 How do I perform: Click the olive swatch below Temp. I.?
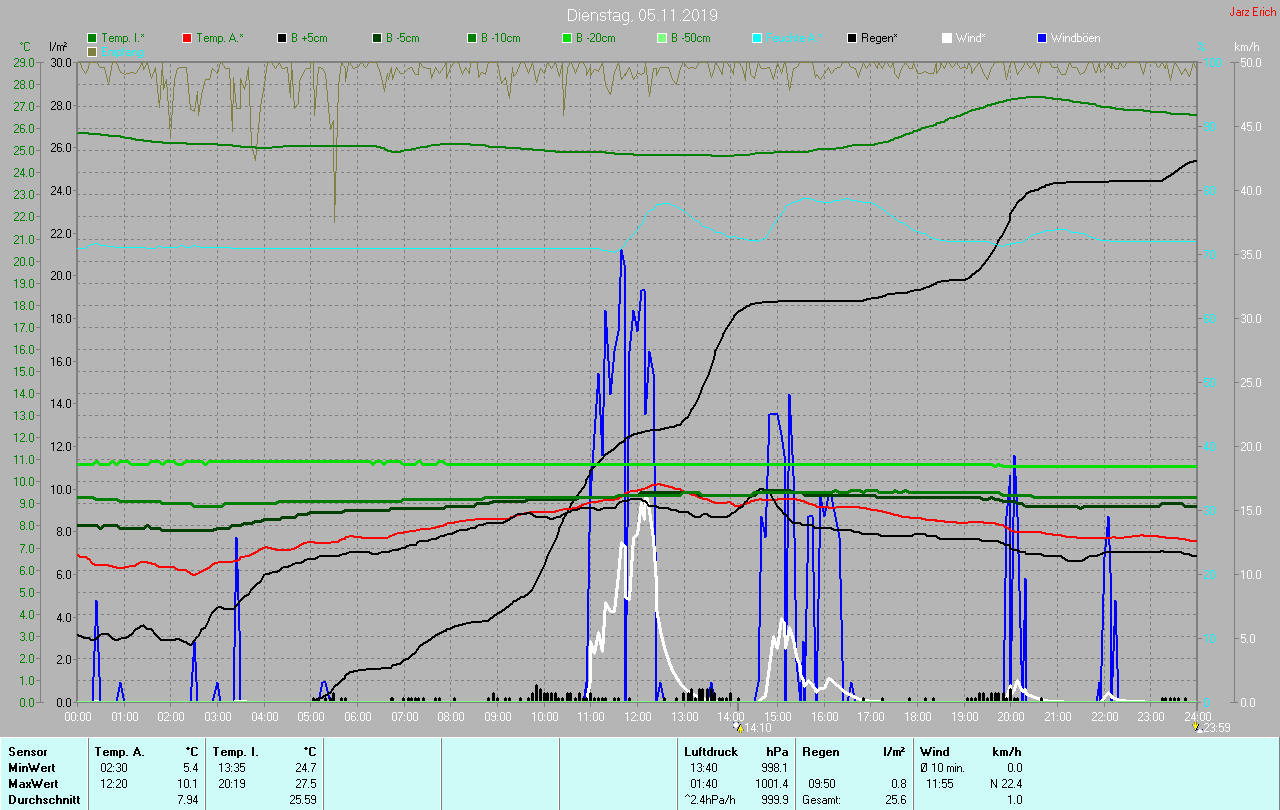[x=92, y=51]
